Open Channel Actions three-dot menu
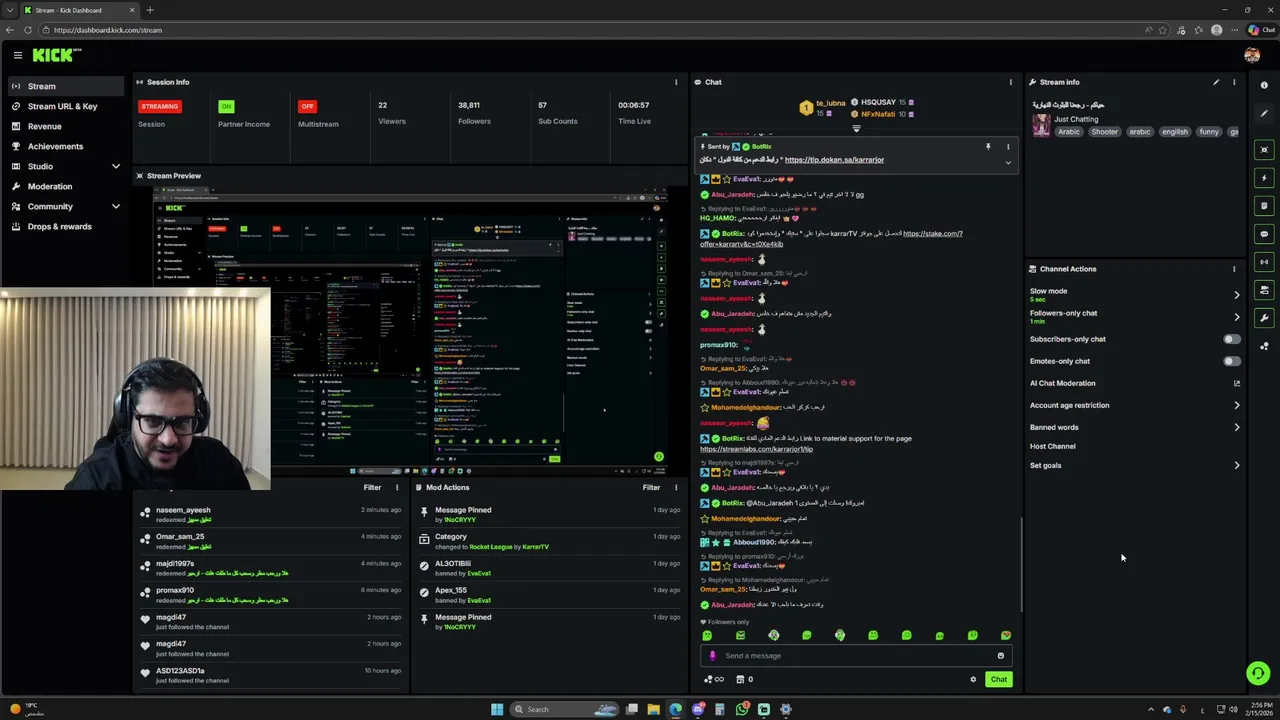Screen dimensions: 1280x720 [x=1234, y=269]
